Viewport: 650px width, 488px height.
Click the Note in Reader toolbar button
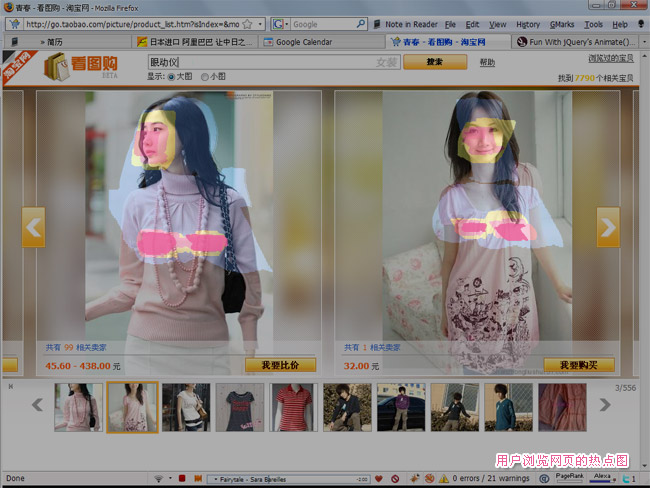(405, 24)
